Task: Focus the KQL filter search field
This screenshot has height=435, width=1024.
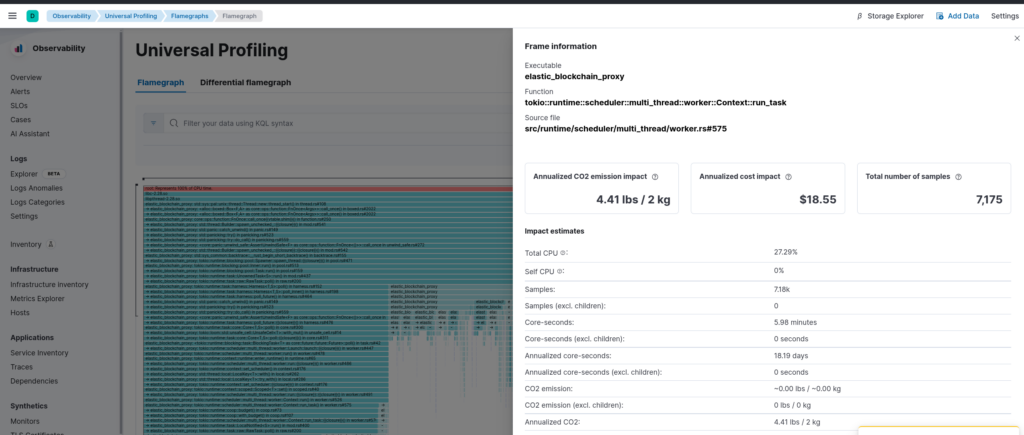Action: [338, 123]
